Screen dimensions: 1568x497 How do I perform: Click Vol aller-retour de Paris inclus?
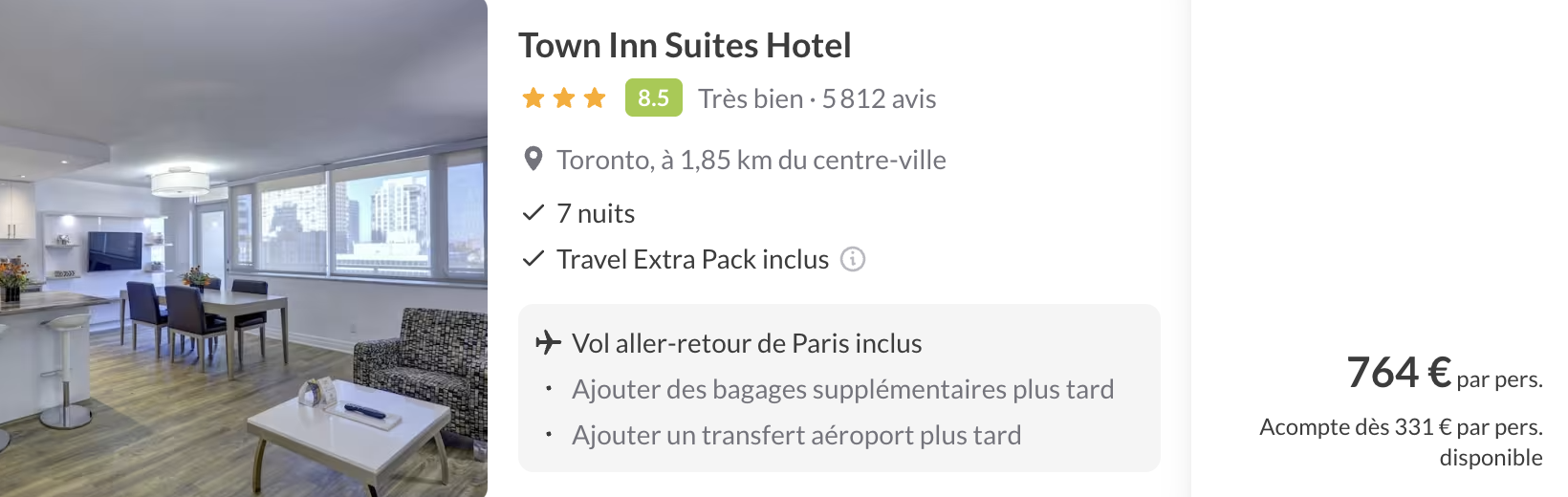pos(747,344)
